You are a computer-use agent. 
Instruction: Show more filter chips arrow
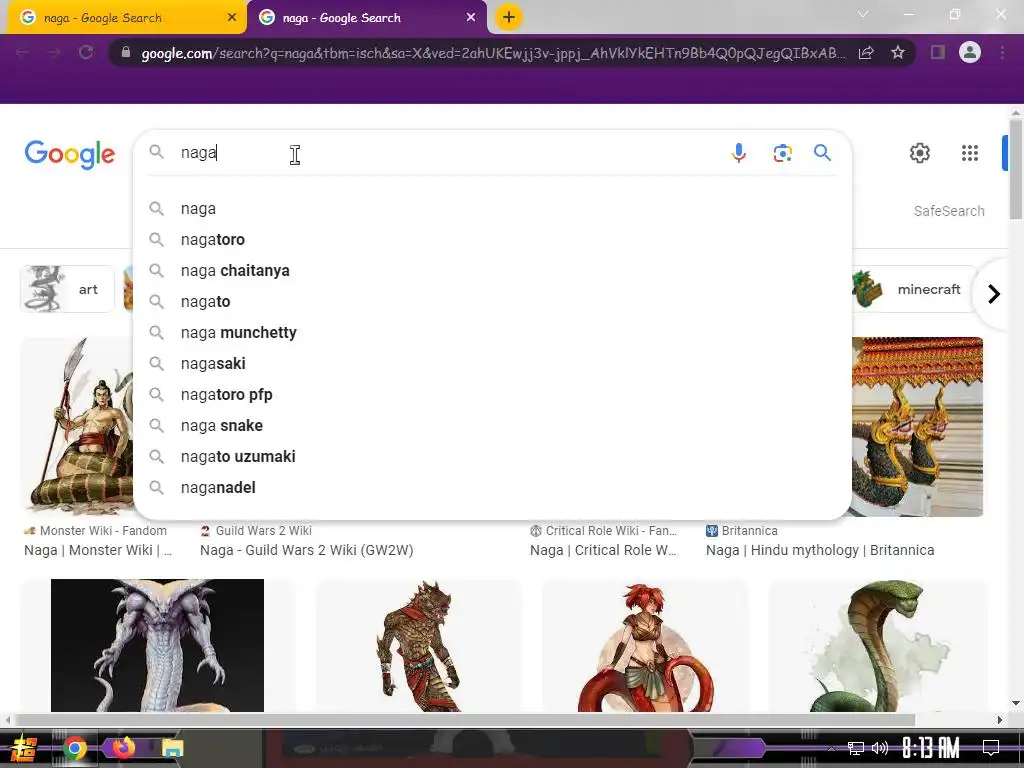[x=993, y=294]
